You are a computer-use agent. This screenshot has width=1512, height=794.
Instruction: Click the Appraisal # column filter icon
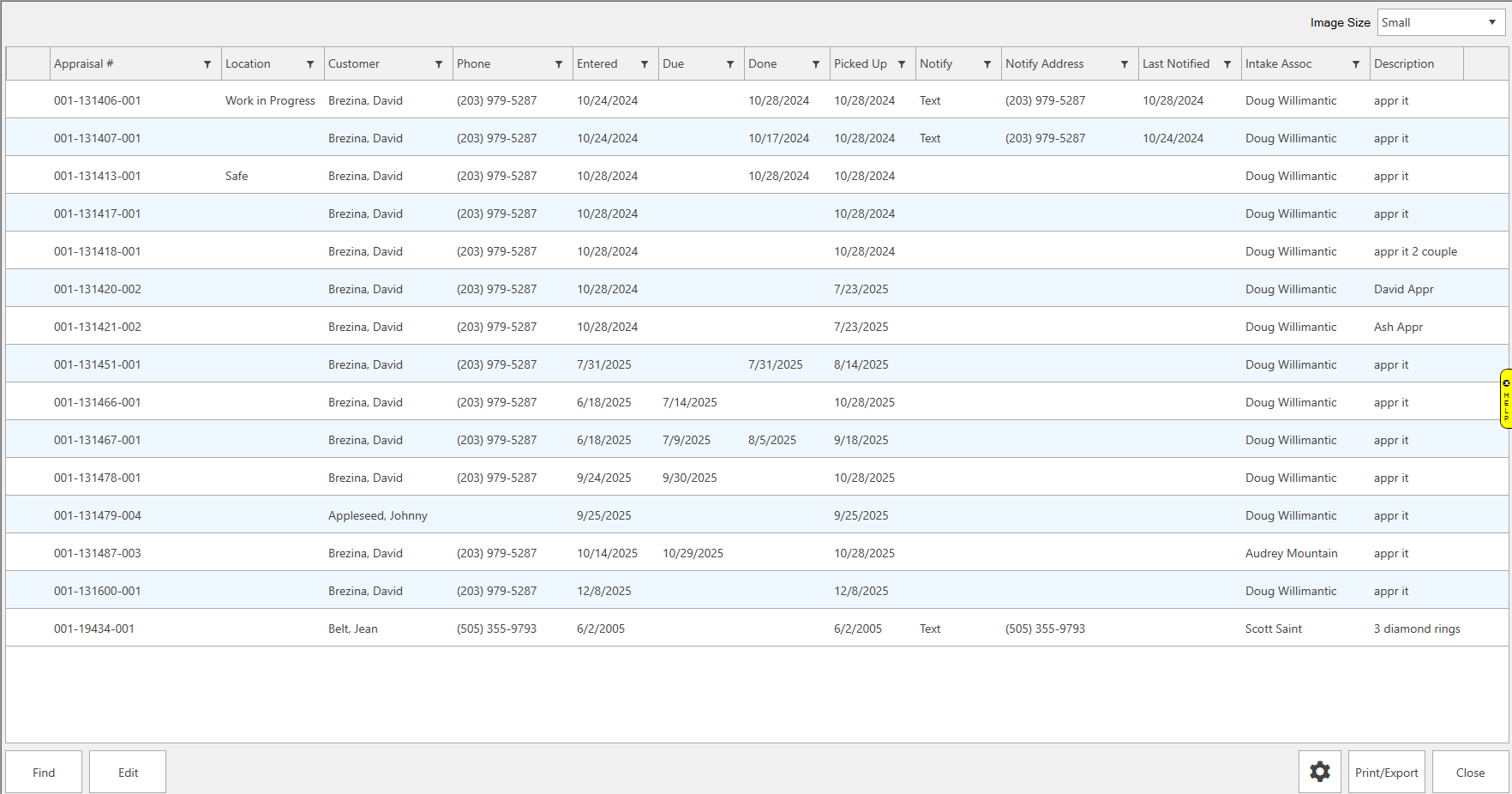click(x=207, y=64)
